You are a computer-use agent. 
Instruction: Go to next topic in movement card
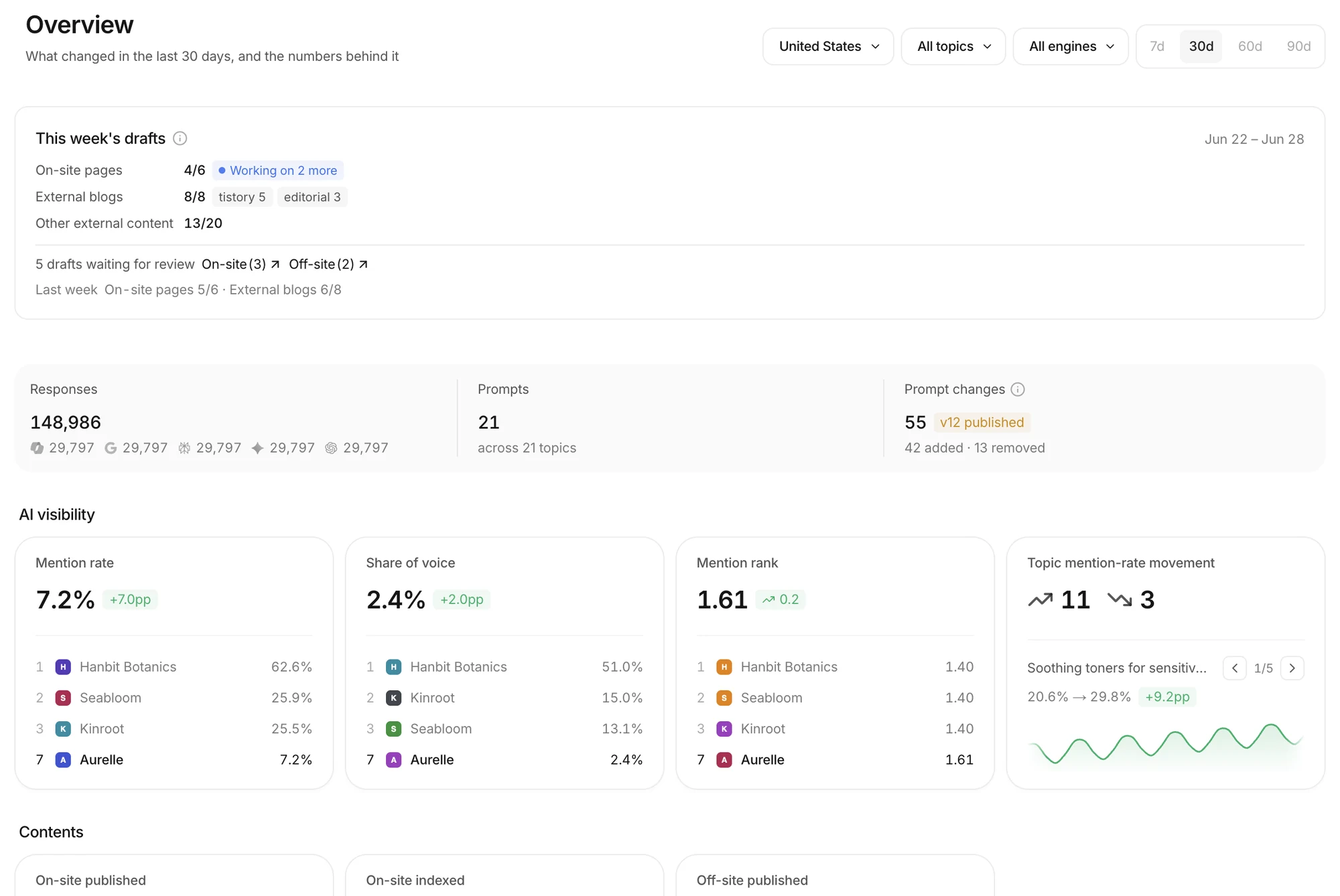1292,668
